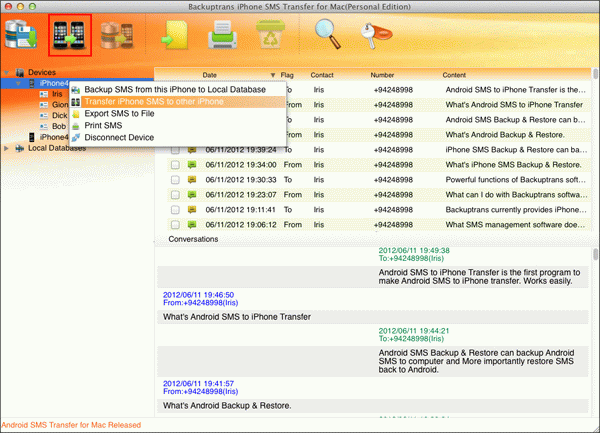Select the row 'What can I do with Backuptrans softwa…'
The image size is (600, 433).
click(378, 195)
